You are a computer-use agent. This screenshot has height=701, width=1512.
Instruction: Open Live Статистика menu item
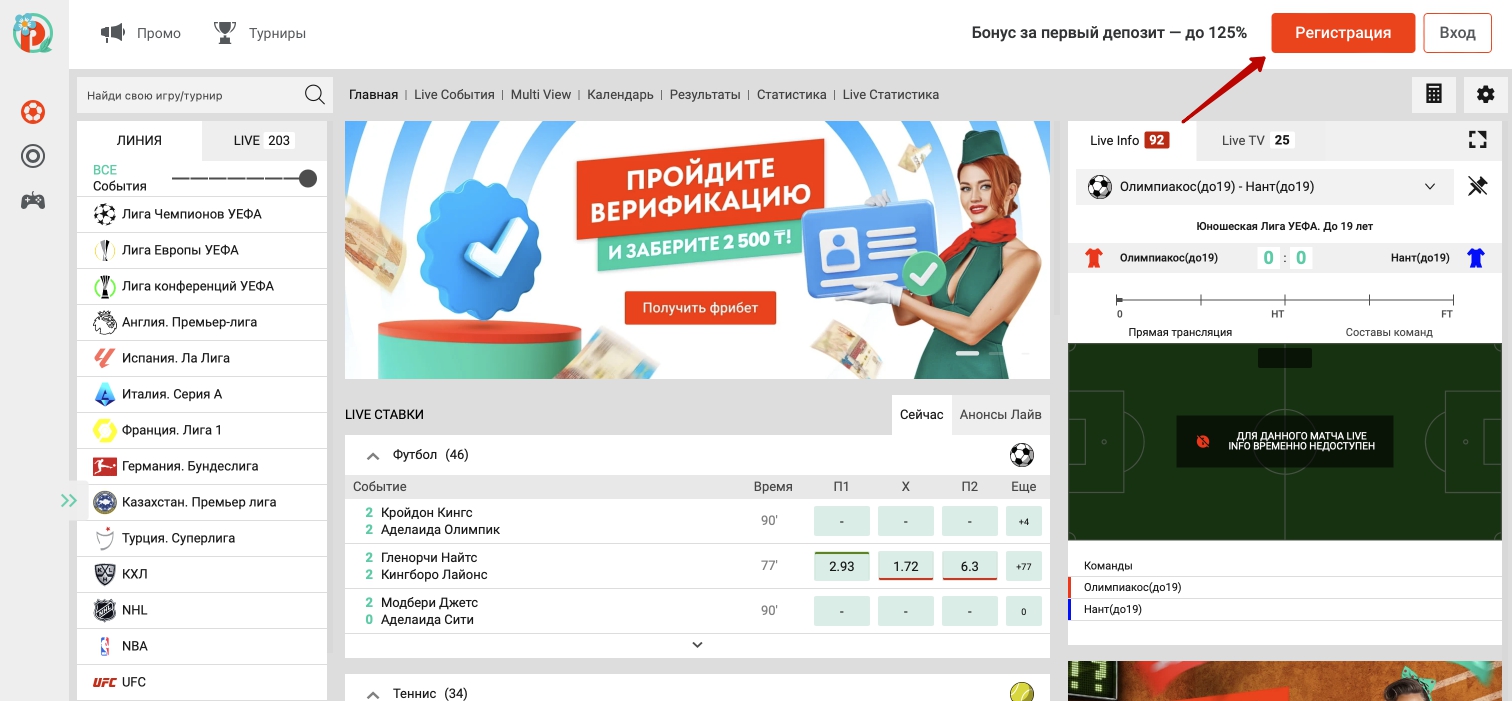tap(891, 95)
